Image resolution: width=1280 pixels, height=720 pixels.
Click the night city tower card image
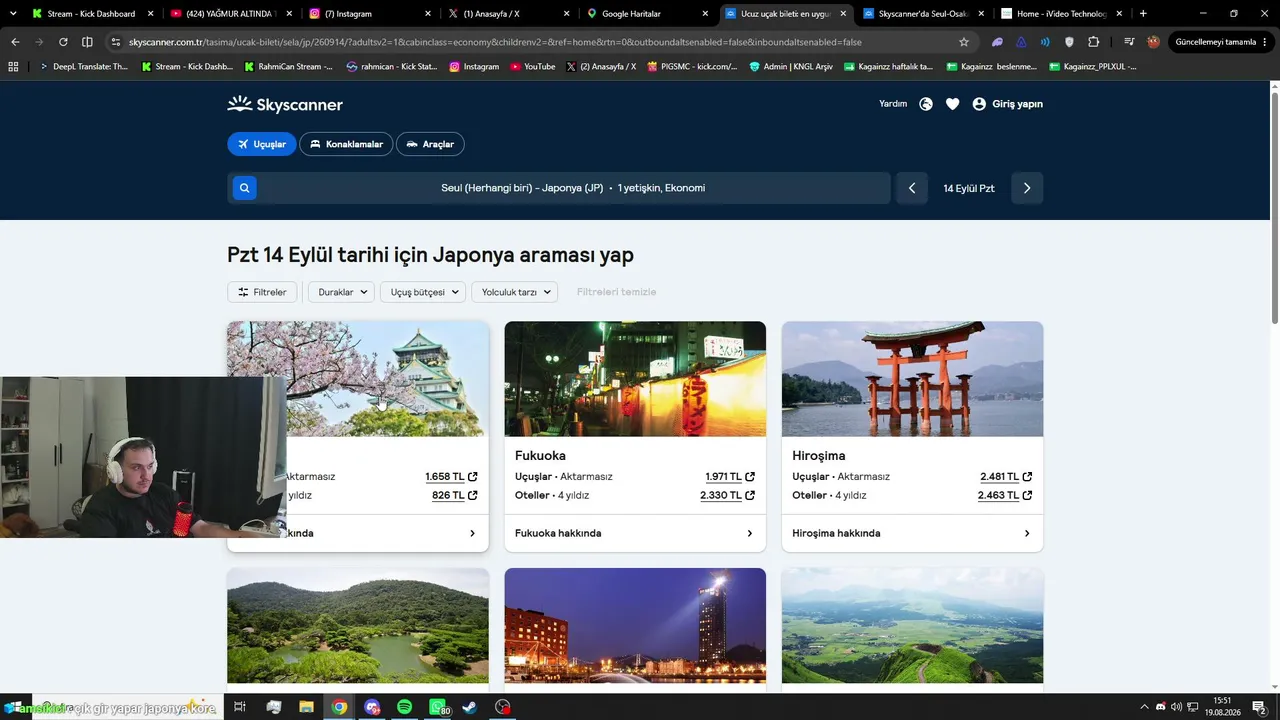(x=635, y=626)
